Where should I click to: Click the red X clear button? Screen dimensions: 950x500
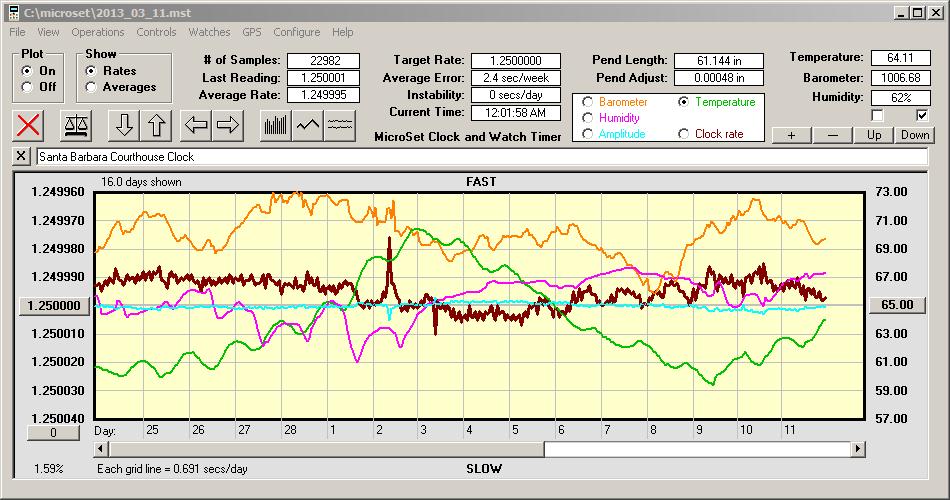tap(29, 125)
